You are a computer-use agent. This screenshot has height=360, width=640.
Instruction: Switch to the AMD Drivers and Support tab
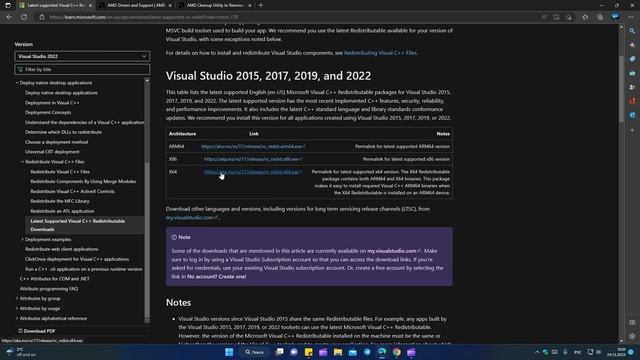tap(135, 5)
